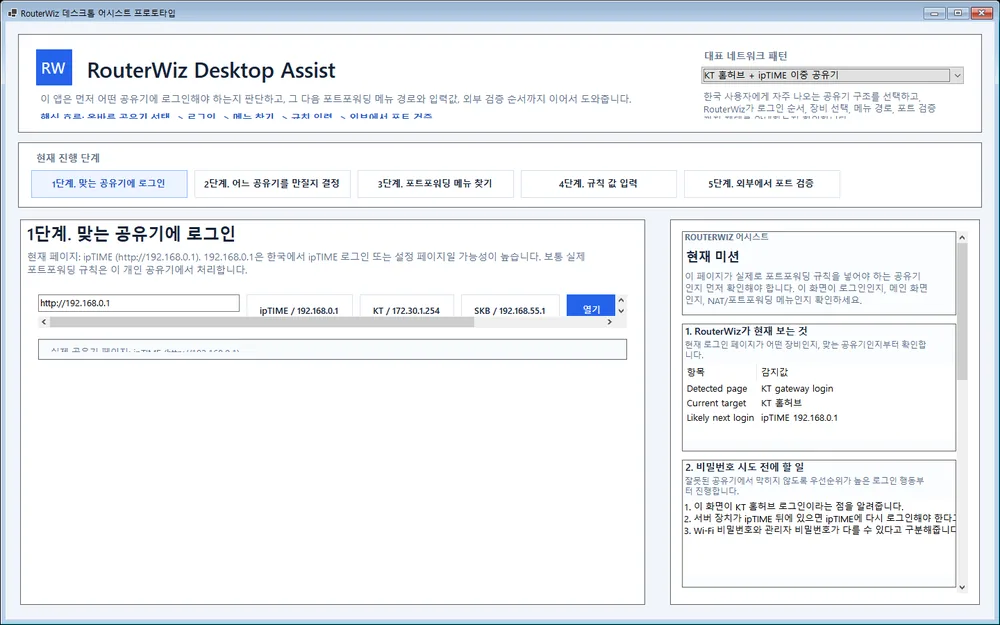This screenshot has width=1000, height=625.
Task: Click the assist panel vertical scrollbar thumb
Action: [x=962, y=311]
